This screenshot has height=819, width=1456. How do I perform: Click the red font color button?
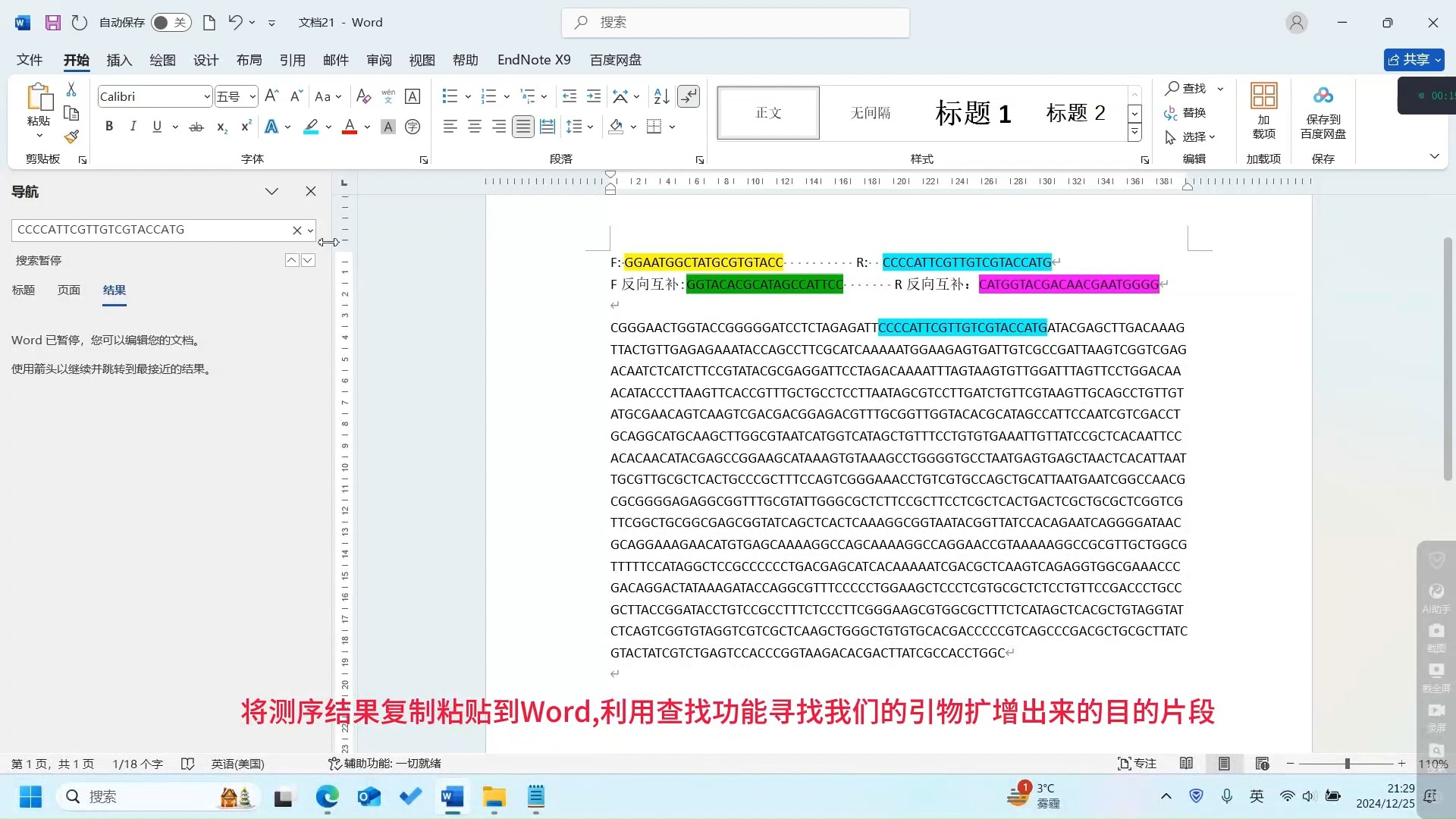(x=350, y=127)
